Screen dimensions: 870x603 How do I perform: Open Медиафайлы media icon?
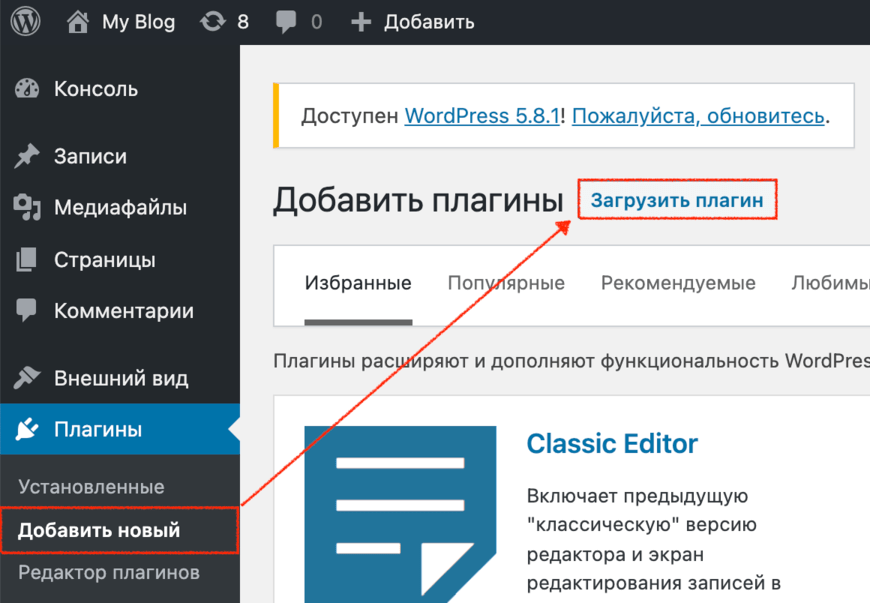(x=27, y=208)
